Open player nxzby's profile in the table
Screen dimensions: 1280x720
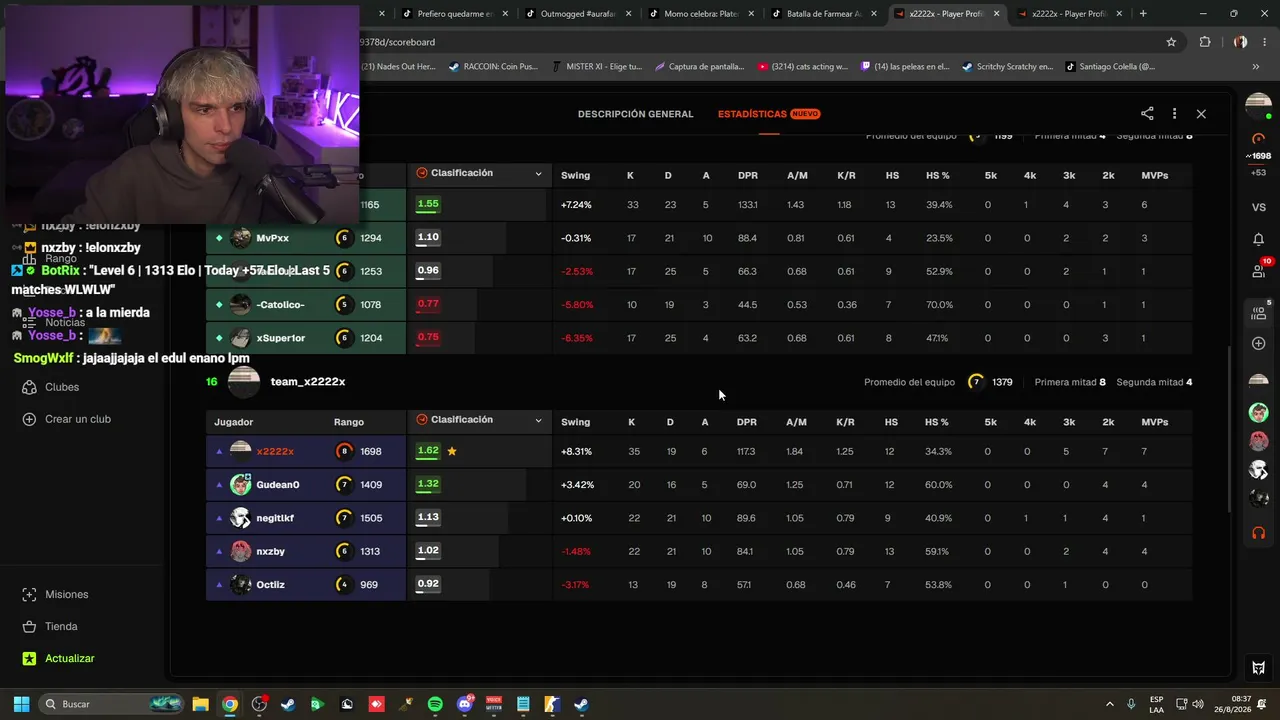(271, 551)
